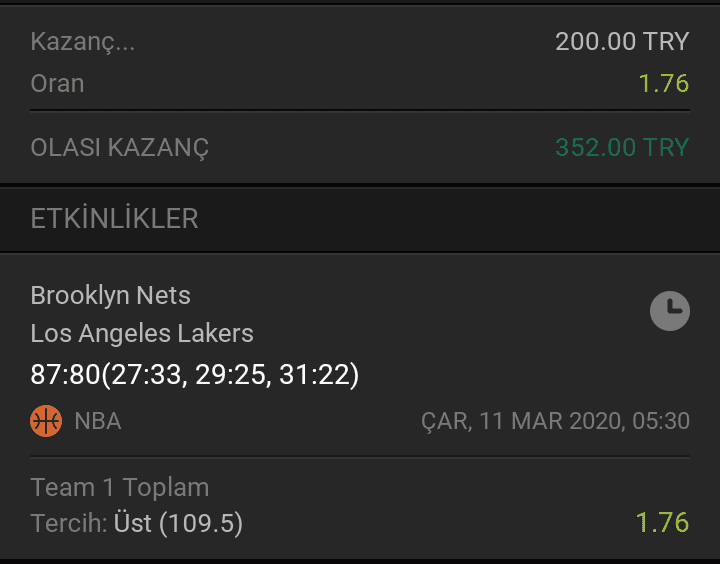The width and height of the screenshot is (720, 564).
Task: Click the orange basketball NBA icon
Action: [46, 421]
